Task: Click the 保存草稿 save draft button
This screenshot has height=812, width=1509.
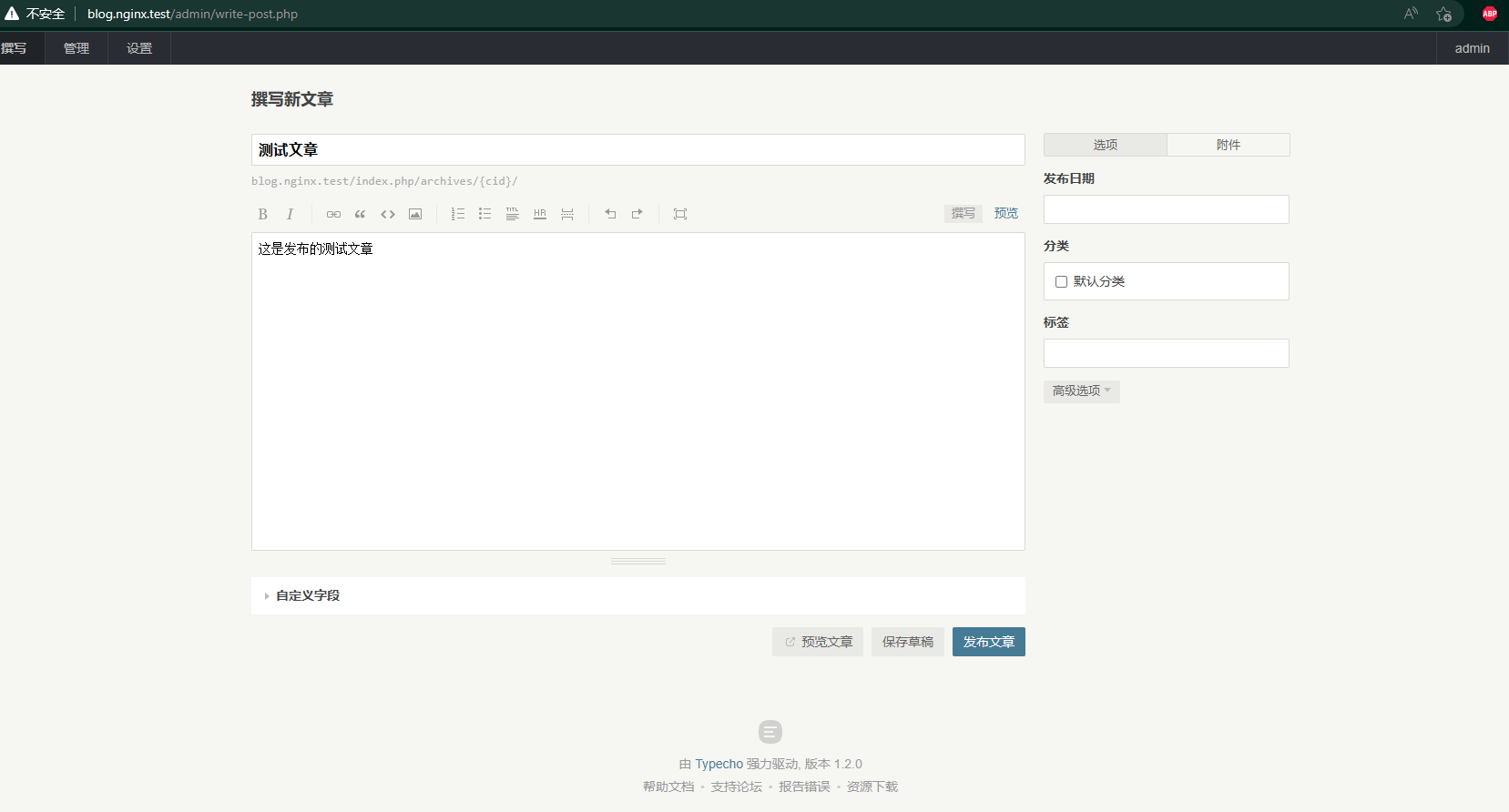Action: 908,642
